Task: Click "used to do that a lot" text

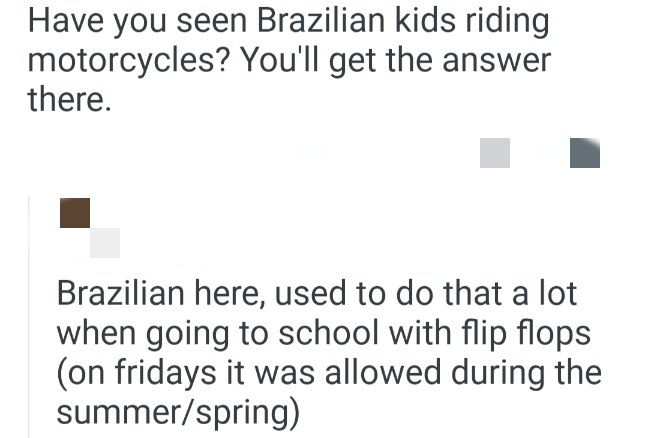Action: click(x=425, y=295)
